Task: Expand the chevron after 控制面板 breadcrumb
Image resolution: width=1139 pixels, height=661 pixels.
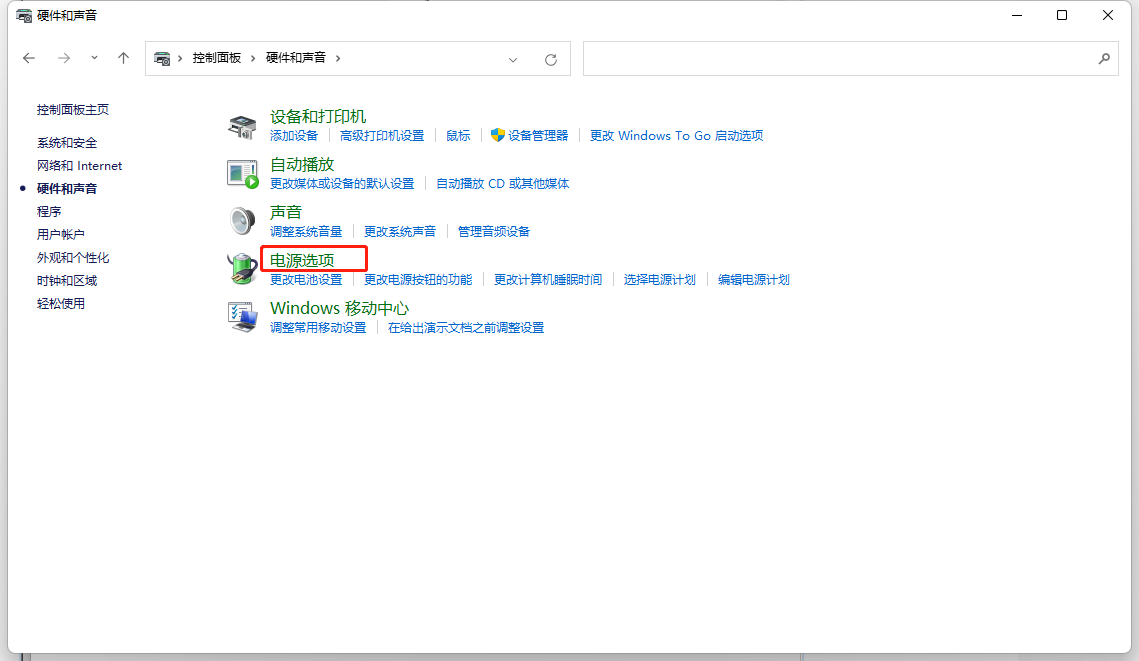Action: 252,58
